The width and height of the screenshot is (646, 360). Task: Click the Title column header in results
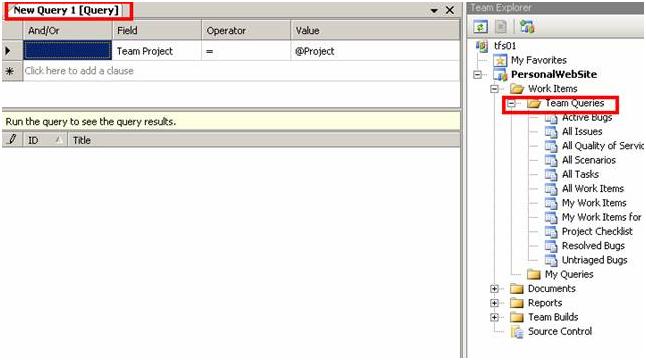[264, 140]
